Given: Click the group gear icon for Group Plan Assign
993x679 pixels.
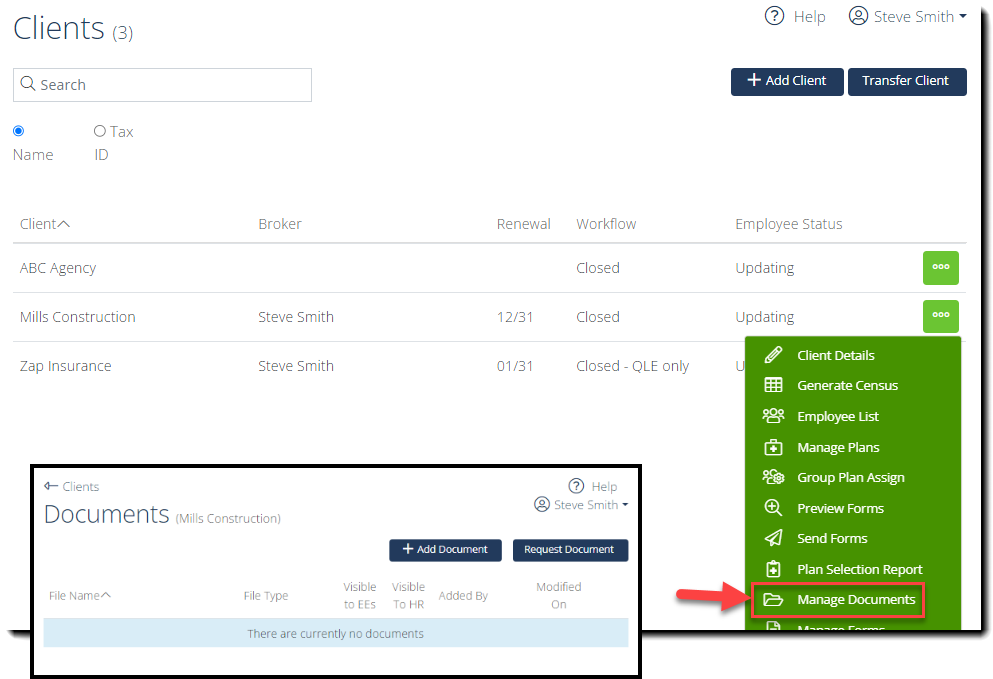Looking at the screenshot, I should click(773, 477).
